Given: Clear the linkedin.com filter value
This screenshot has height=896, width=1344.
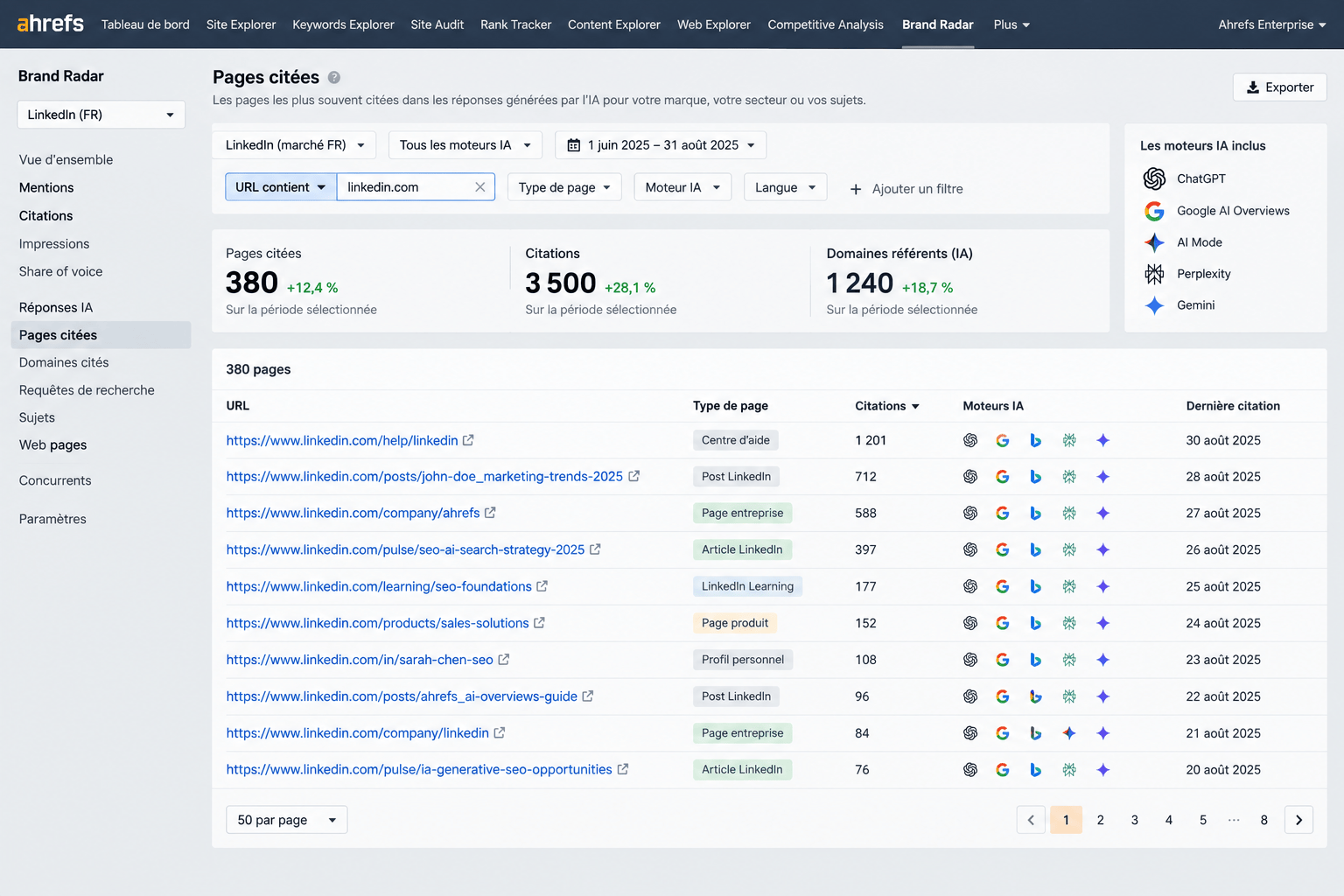Looking at the screenshot, I should coord(480,187).
